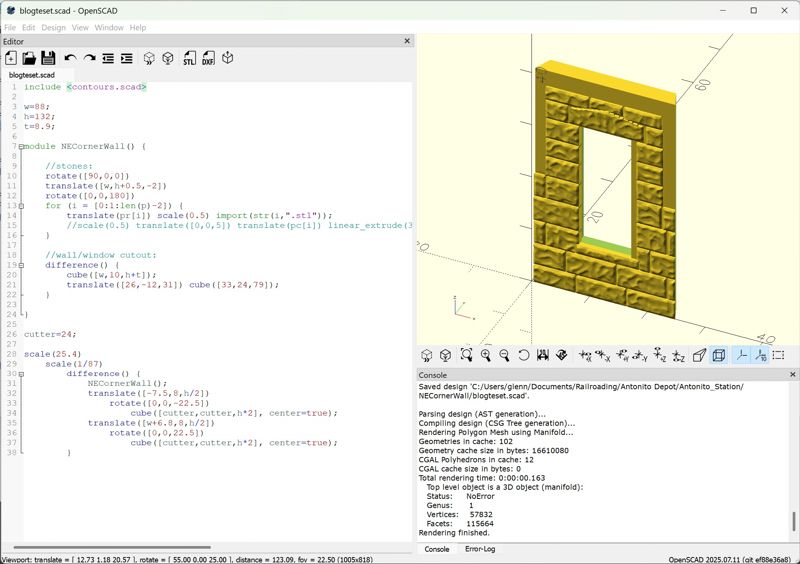Click the 'include <contours.scad>' line
This screenshot has width=800, height=564.
pos(85,87)
